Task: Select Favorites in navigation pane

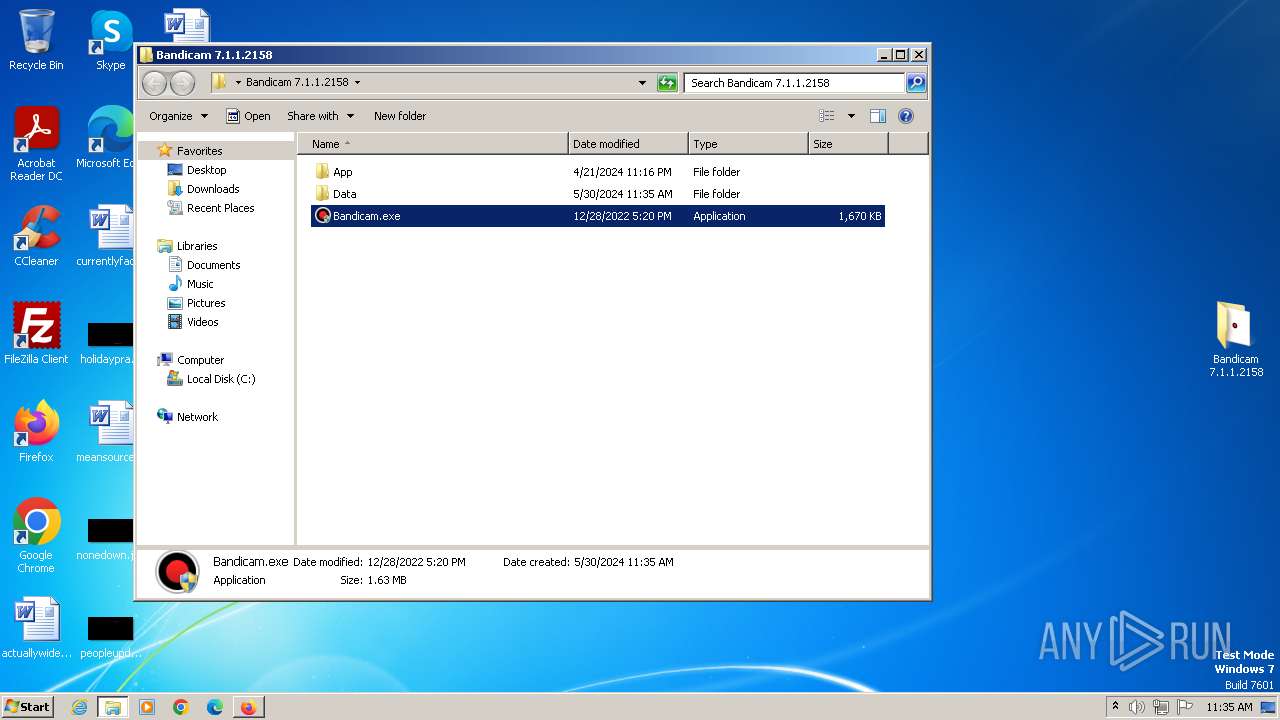Action: click(199, 151)
